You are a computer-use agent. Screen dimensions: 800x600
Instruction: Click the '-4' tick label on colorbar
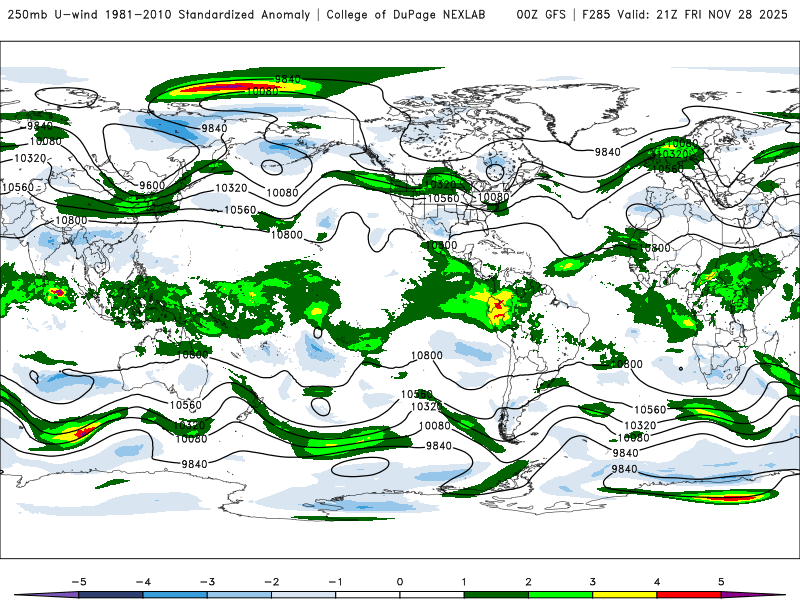coord(143,582)
